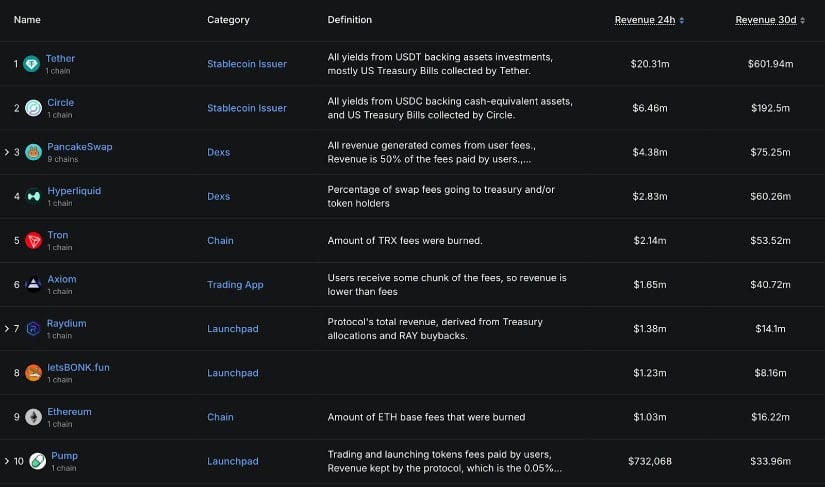The width and height of the screenshot is (825, 487).
Task: Open the Ethereum chain link
Action: click(x=69, y=412)
